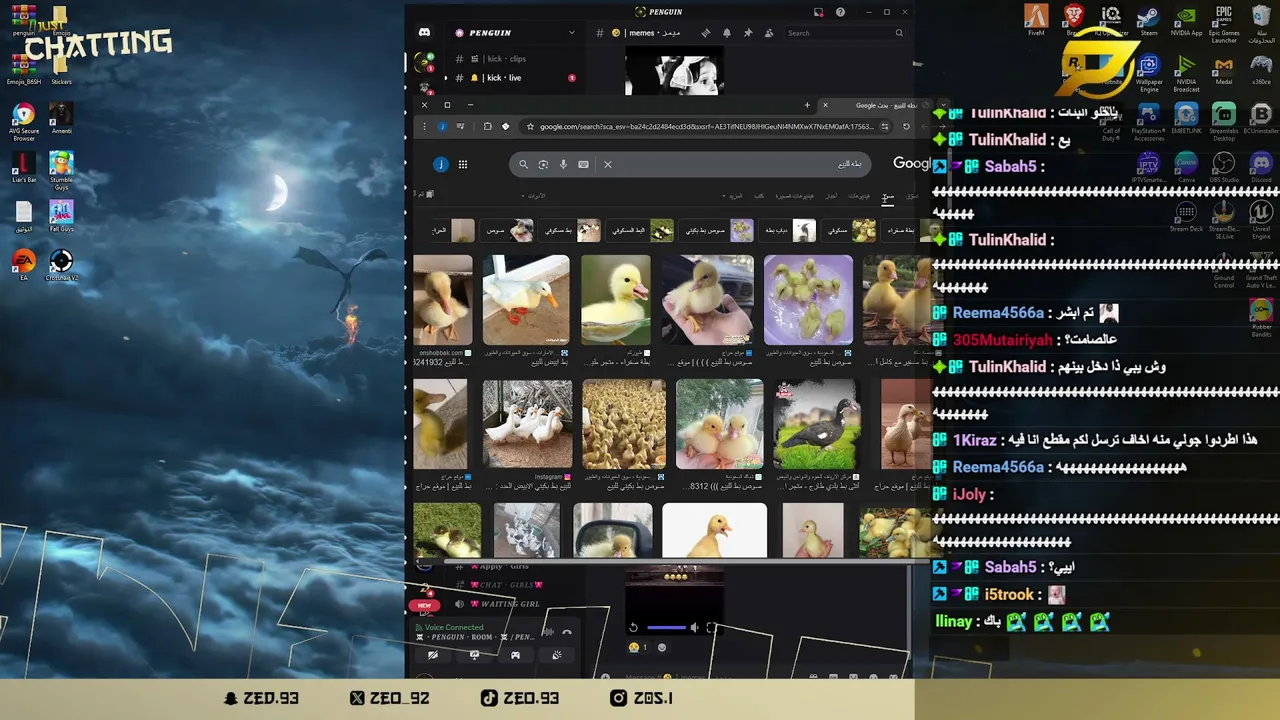Open Discord inbox icon in title bar

[x=819, y=12]
